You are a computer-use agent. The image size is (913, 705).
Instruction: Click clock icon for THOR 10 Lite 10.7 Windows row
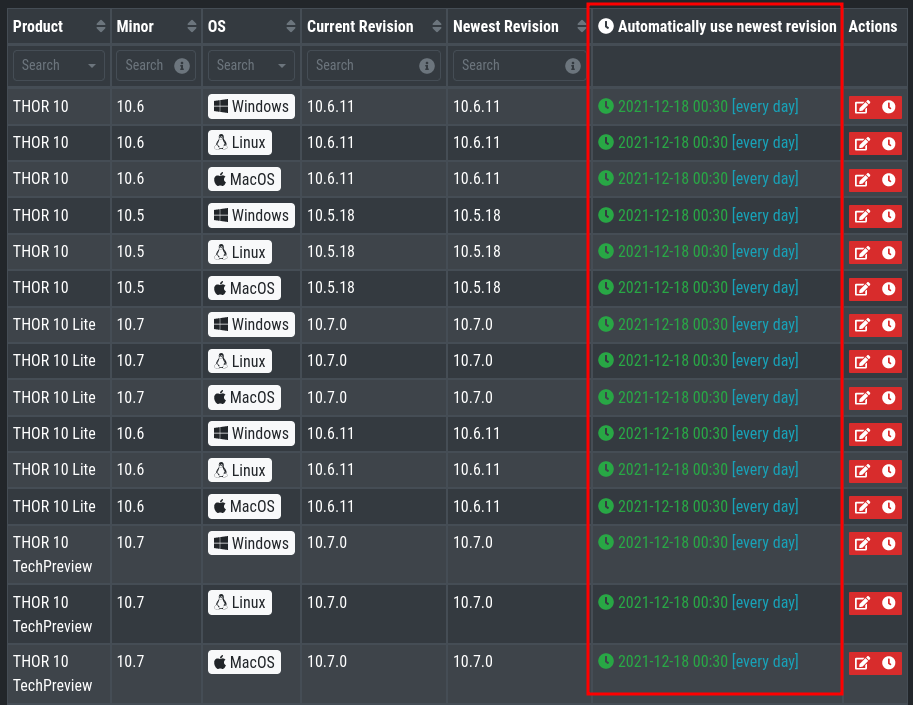point(888,326)
